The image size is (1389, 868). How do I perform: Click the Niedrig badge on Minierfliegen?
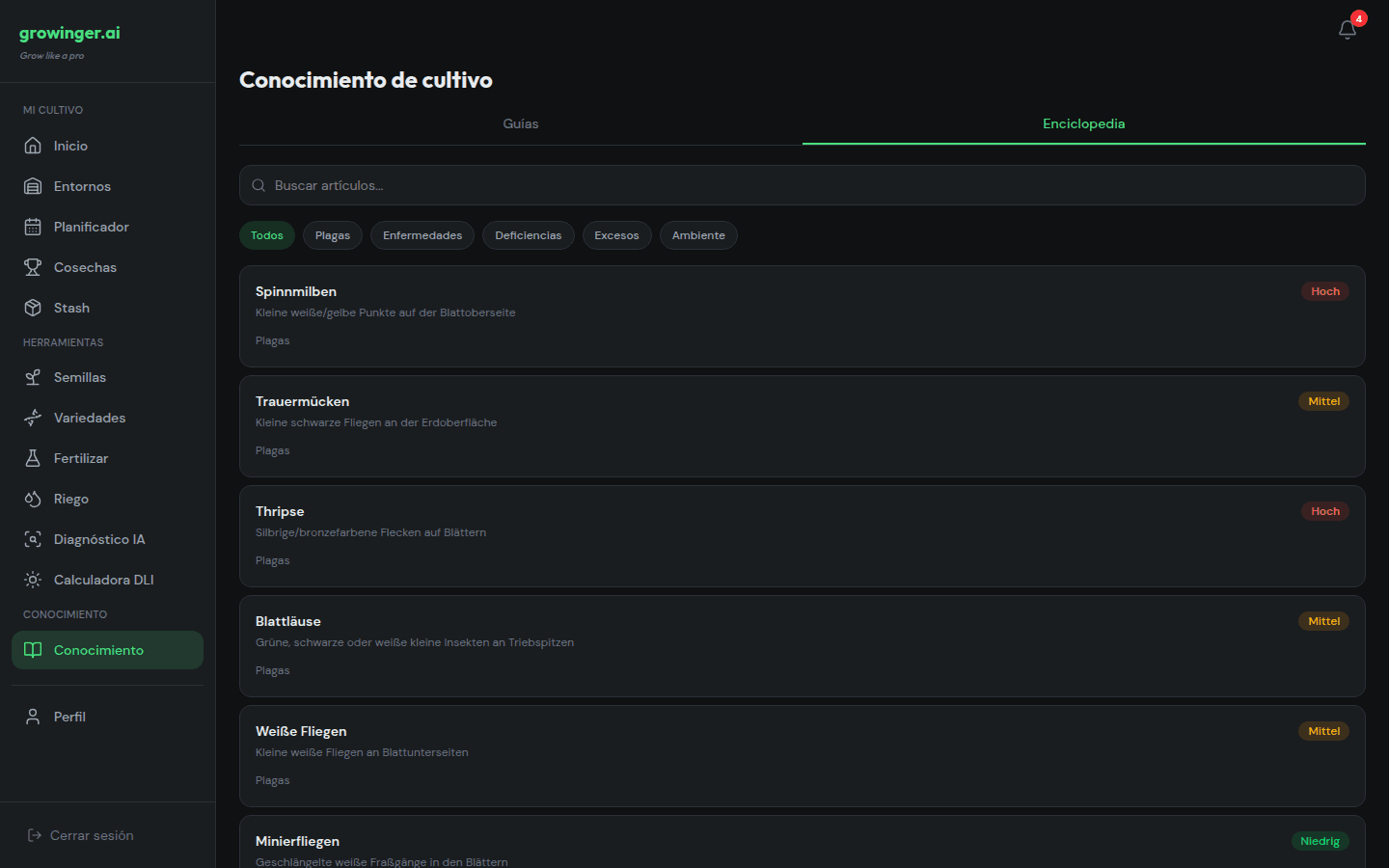pyautogui.click(x=1320, y=841)
